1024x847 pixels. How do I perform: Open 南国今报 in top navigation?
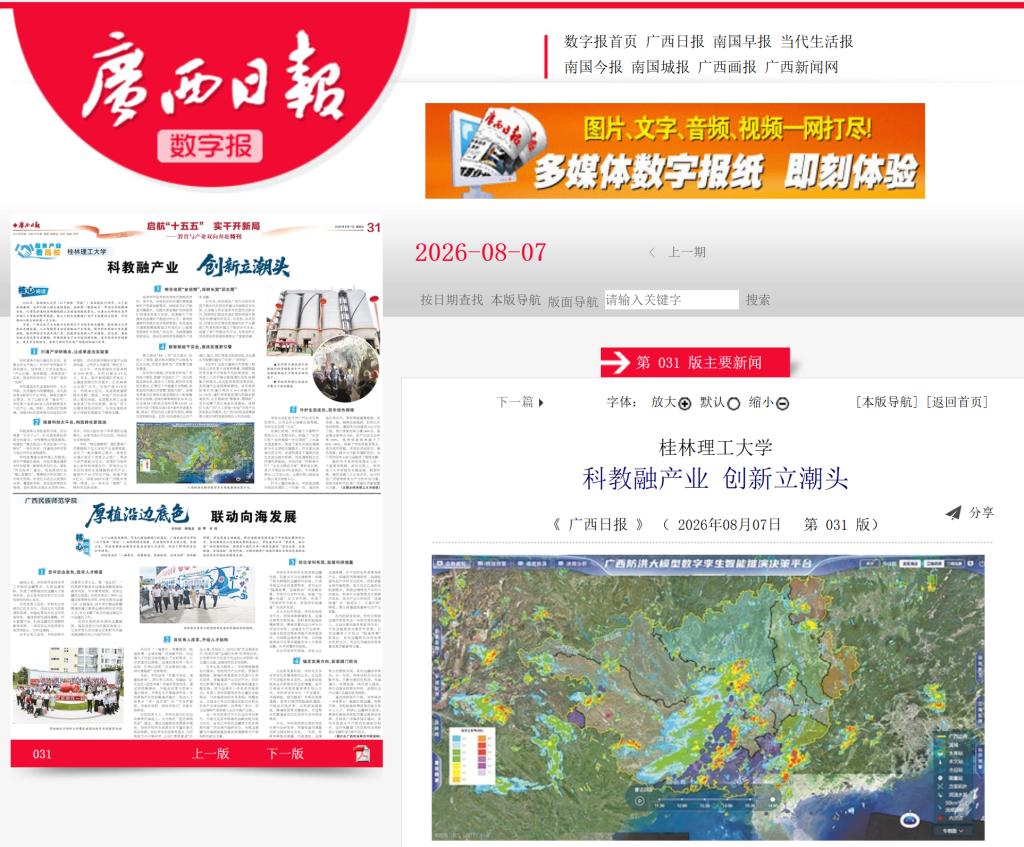coord(593,67)
